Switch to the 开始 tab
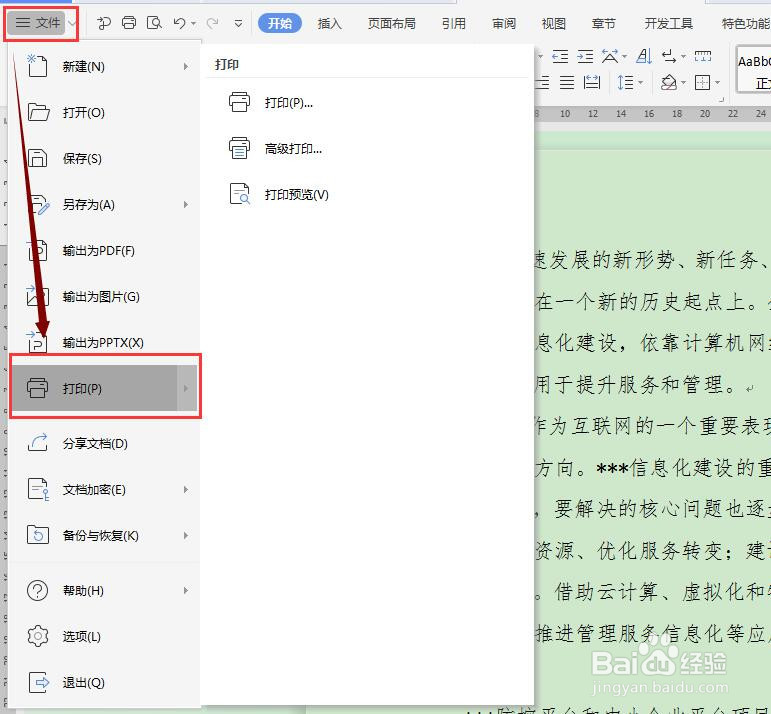The height and width of the screenshot is (714, 771). point(280,23)
